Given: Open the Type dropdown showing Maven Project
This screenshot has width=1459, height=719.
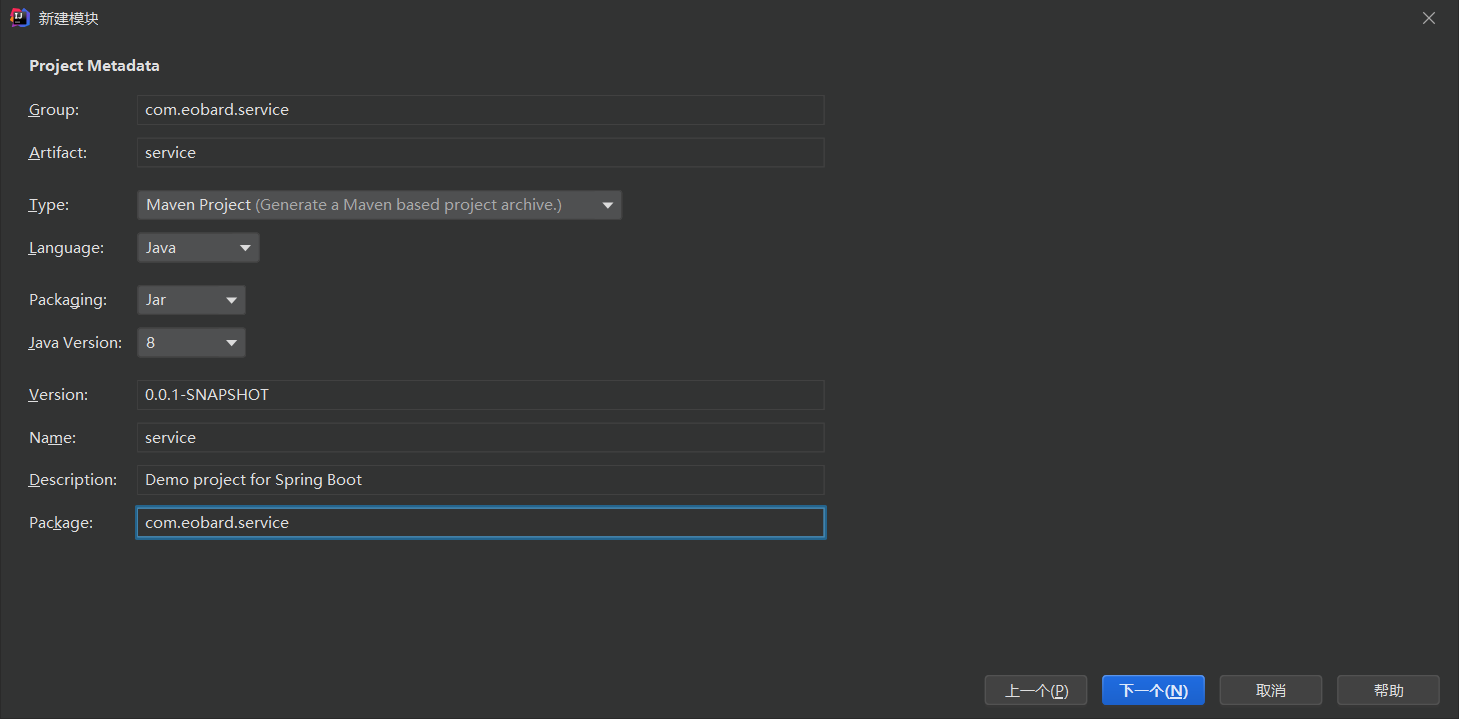Looking at the screenshot, I should 379,205.
